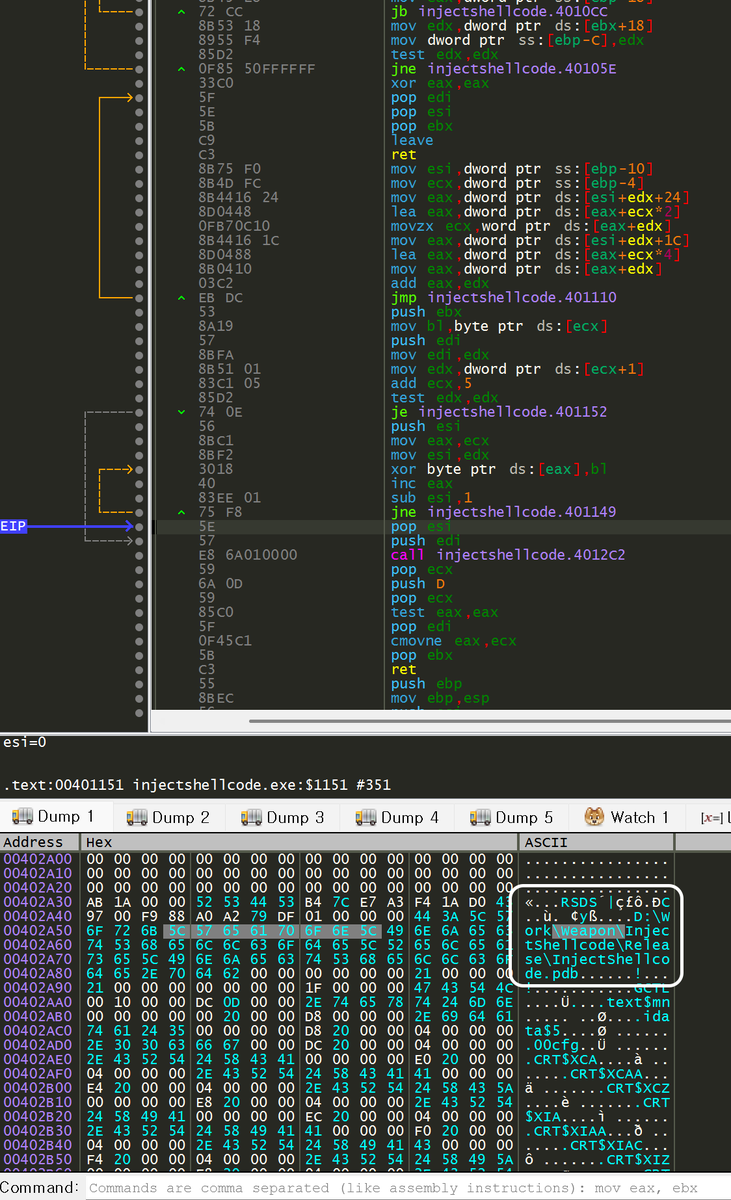
Task: Click the EIP marker in the sidebar
Action: coord(14,526)
